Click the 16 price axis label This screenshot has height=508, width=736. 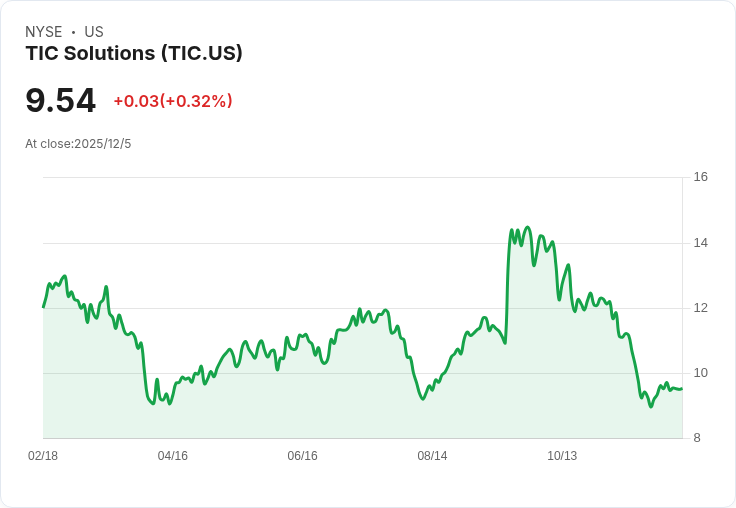[700, 177]
